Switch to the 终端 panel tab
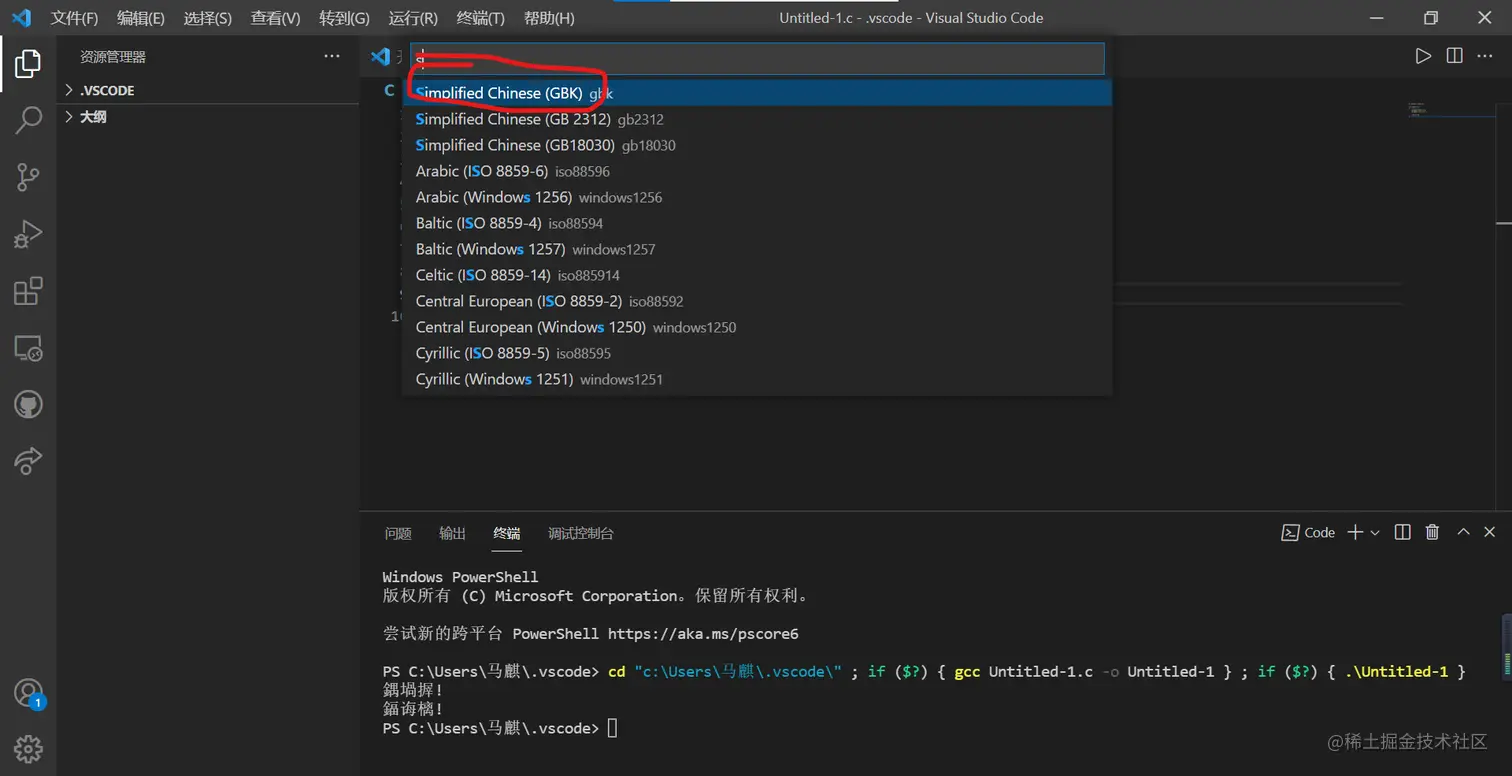This screenshot has height=776, width=1512. 506,533
